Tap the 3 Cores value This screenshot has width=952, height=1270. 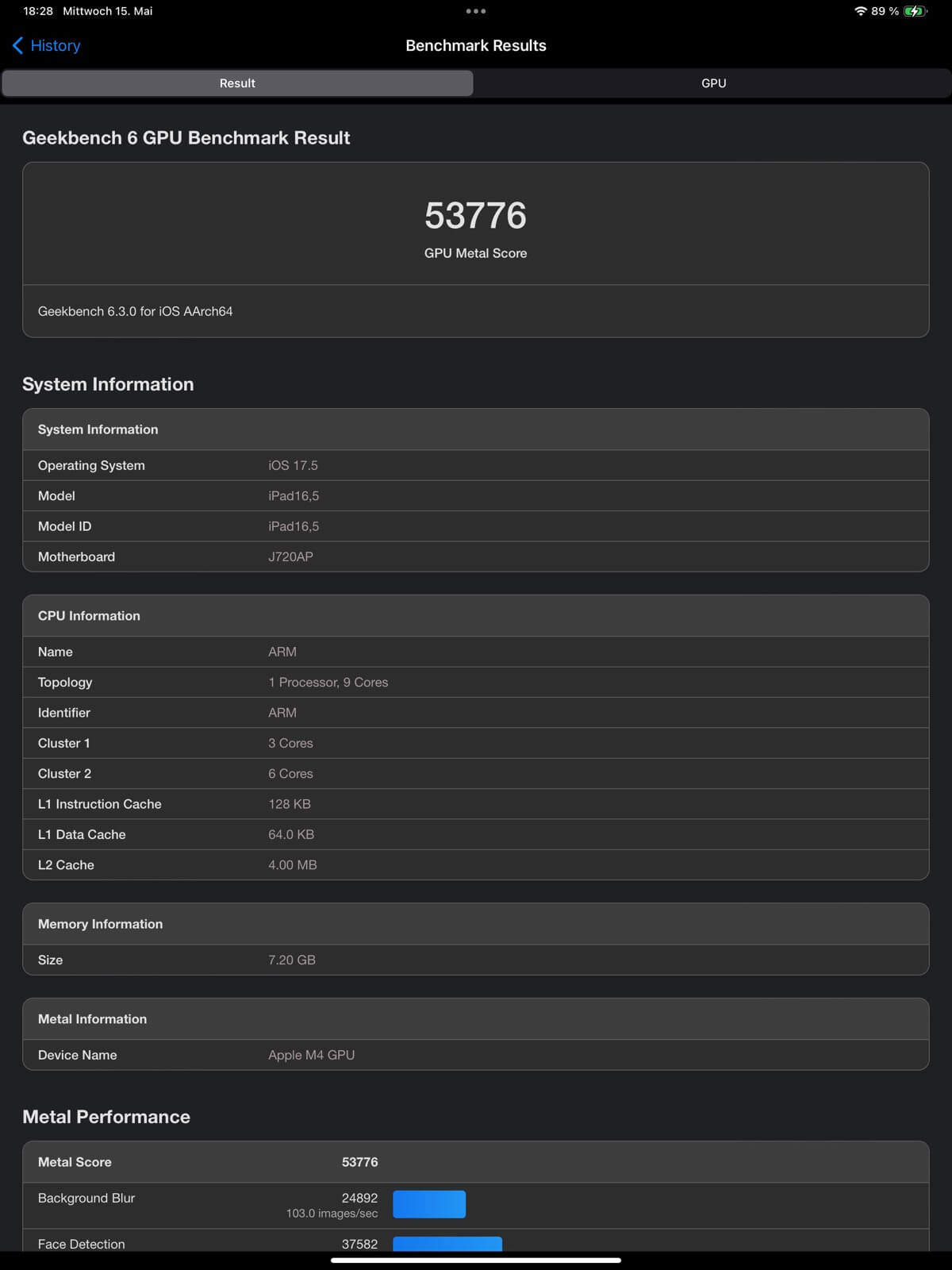point(290,743)
